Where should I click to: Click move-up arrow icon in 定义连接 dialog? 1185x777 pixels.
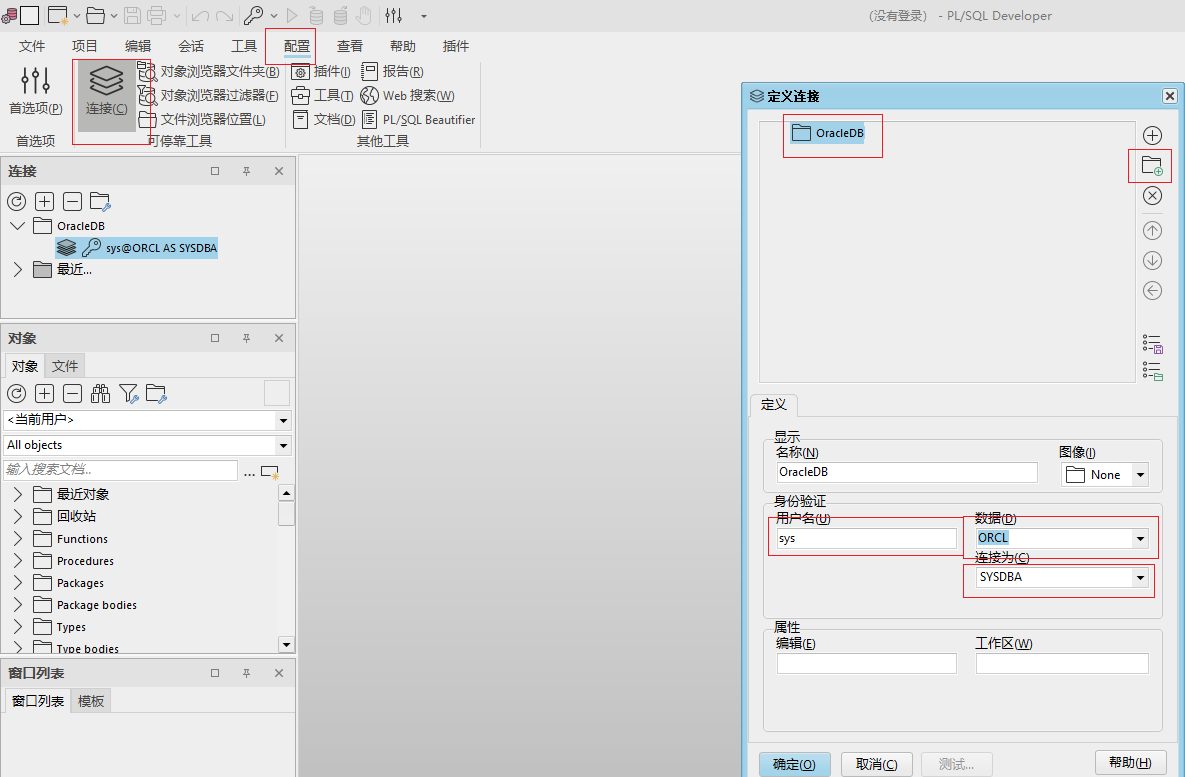click(x=1152, y=231)
